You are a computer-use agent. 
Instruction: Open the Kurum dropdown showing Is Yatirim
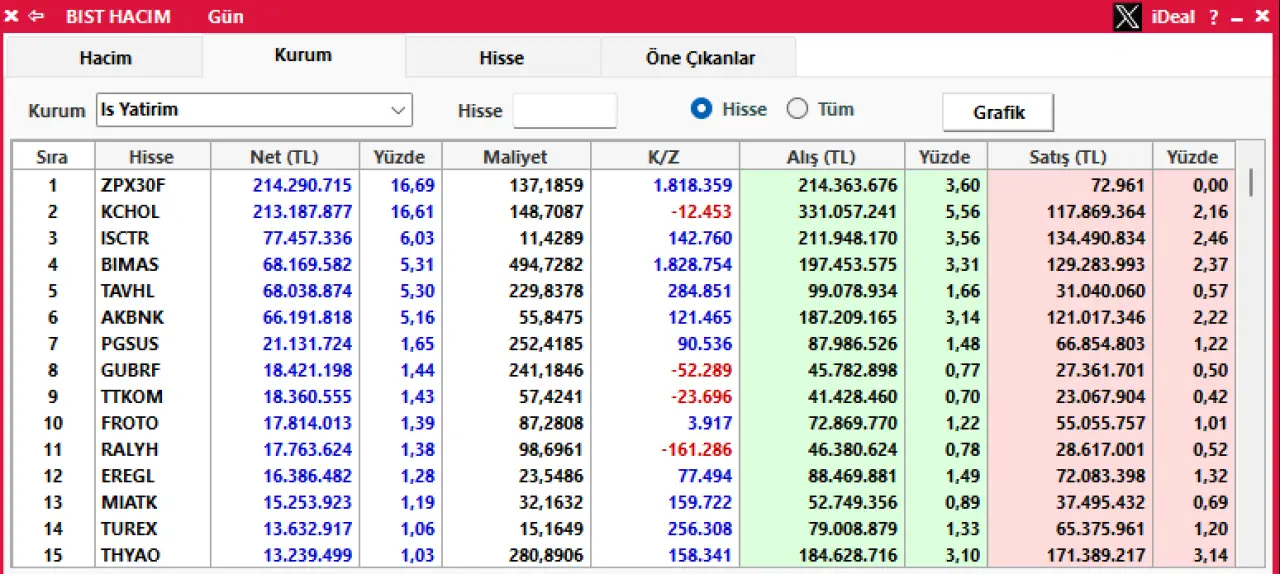click(255, 110)
